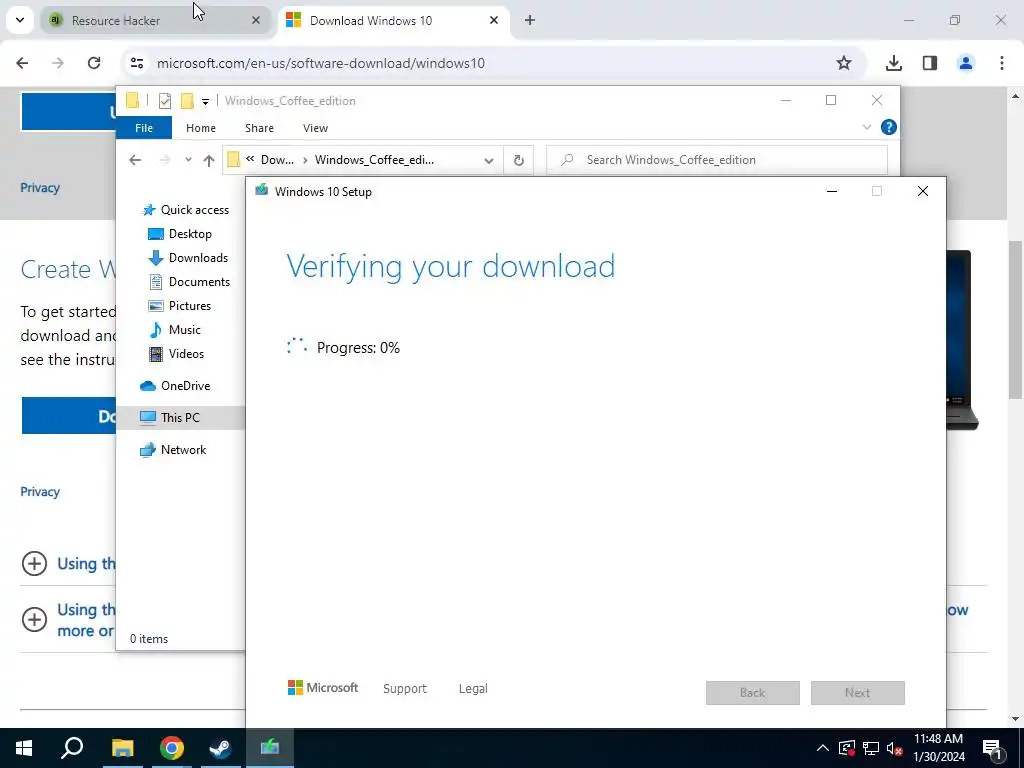The image size is (1024, 768).
Task: Select OneDrive in navigation pane
Action: pyautogui.click(x=175, y=386)
